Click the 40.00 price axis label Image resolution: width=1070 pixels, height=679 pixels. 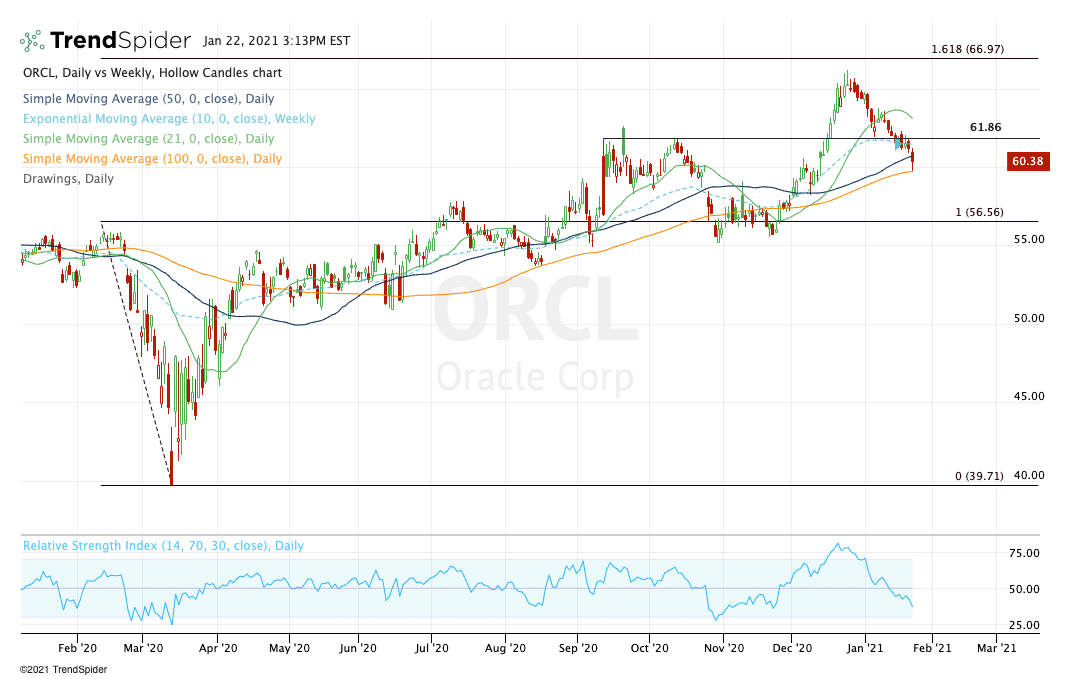(1029, 475)
